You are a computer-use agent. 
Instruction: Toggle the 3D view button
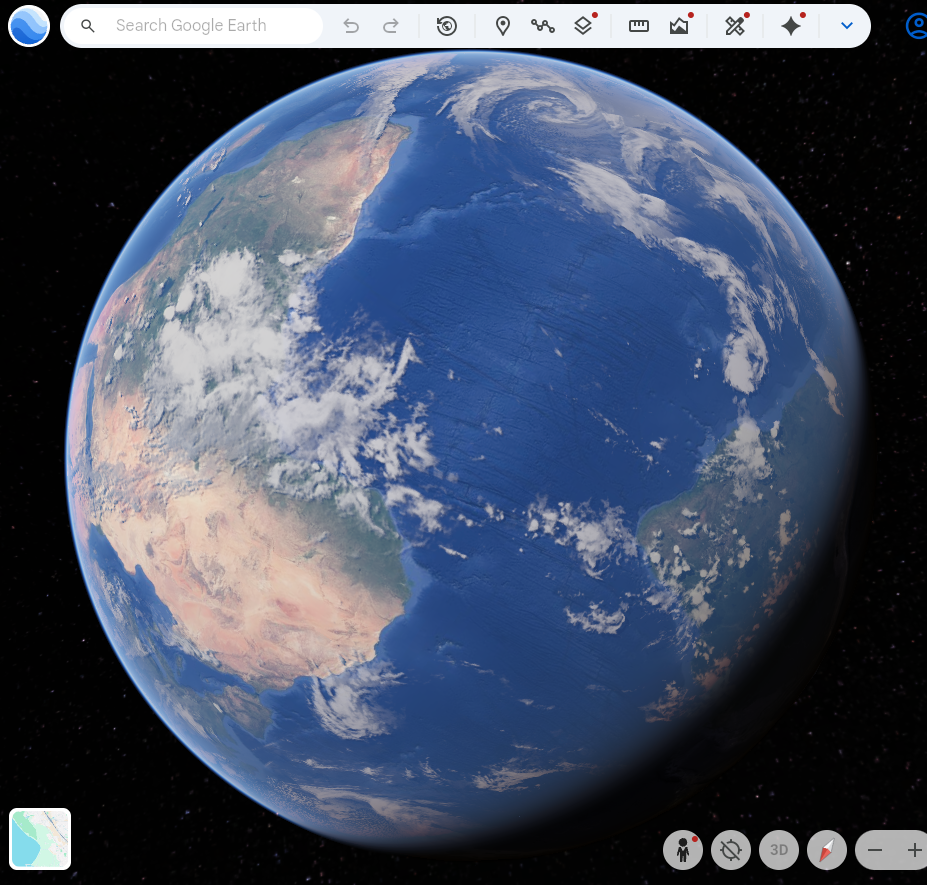pos(779,850)
